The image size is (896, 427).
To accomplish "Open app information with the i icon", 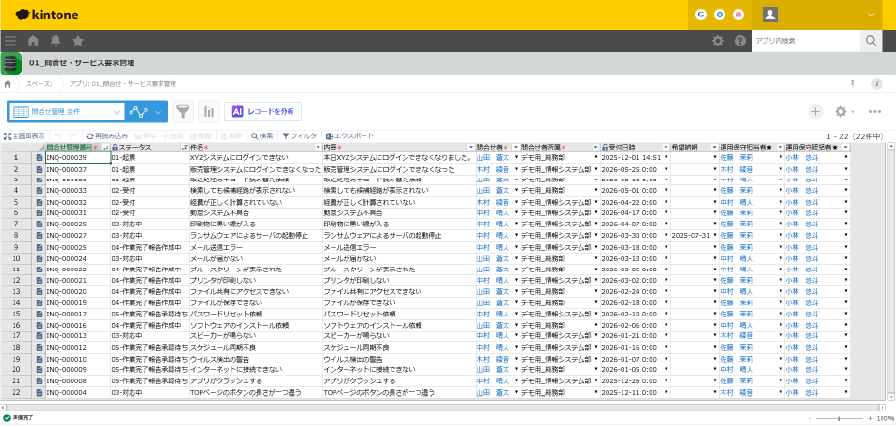I will (877, 83).
